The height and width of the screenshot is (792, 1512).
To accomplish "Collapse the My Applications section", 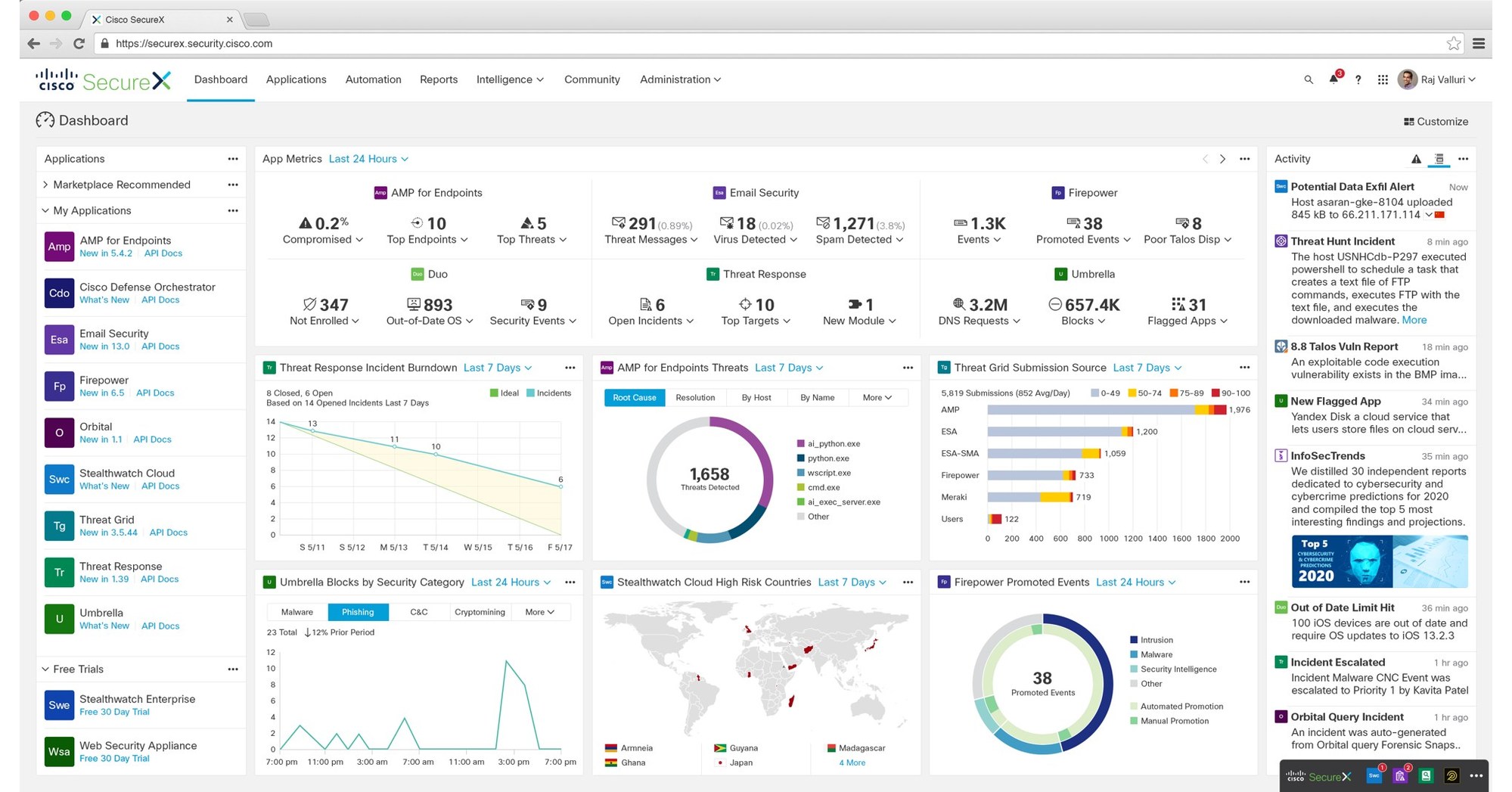I will [x=45, y=210].
